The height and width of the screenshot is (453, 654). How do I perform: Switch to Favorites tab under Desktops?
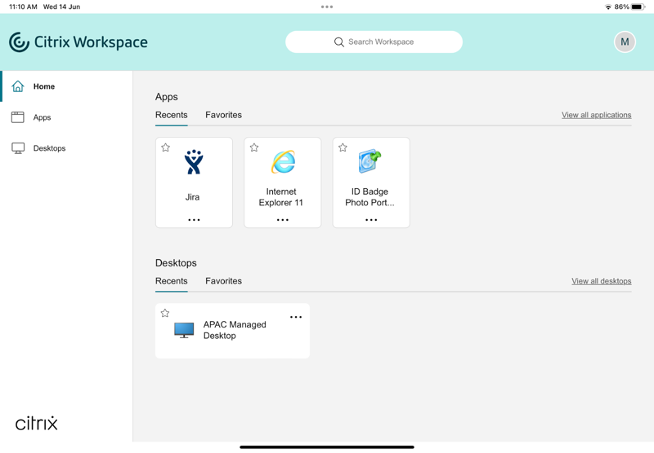224,281
